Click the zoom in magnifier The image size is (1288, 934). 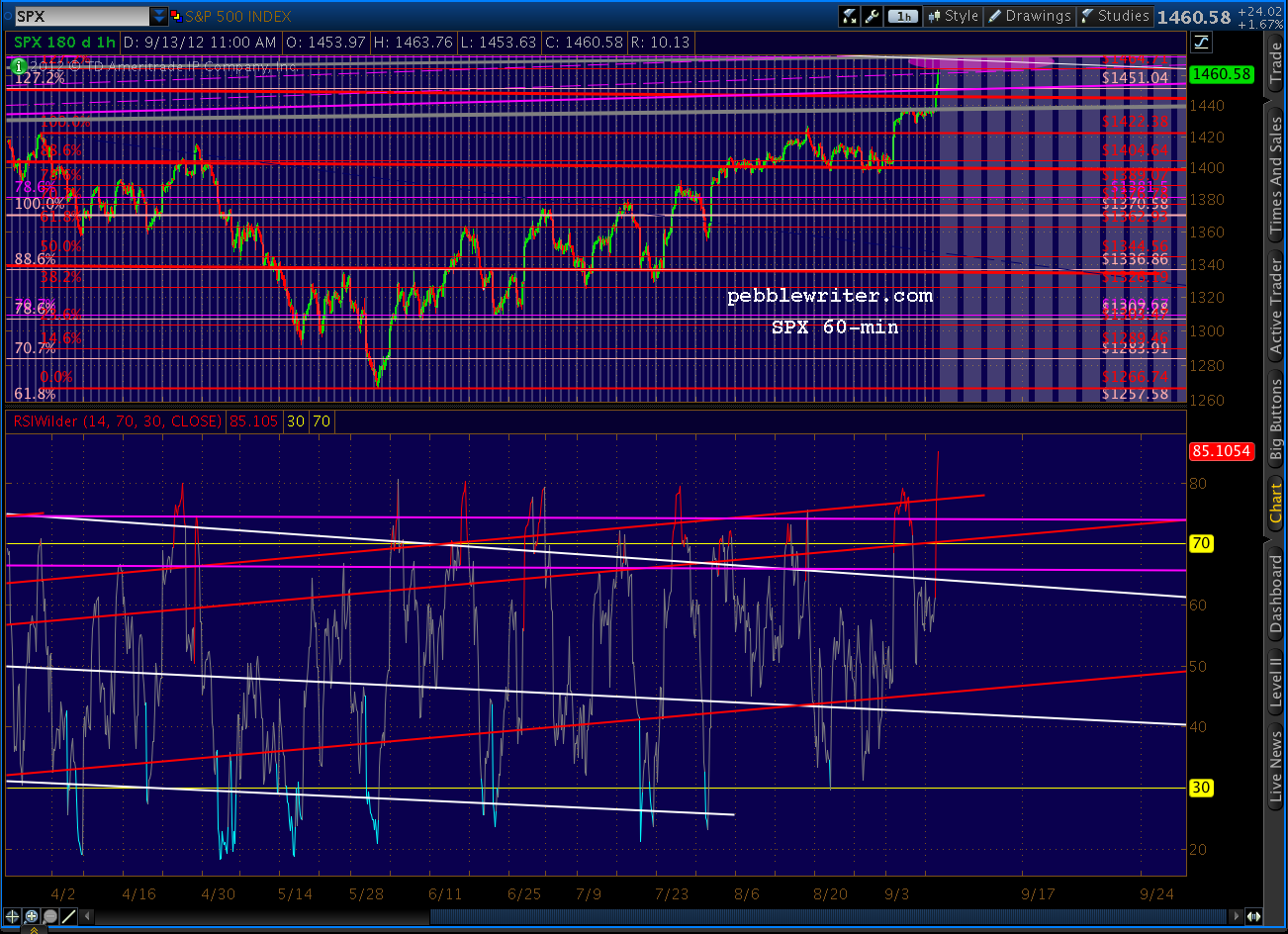click(x=31, y=917)
